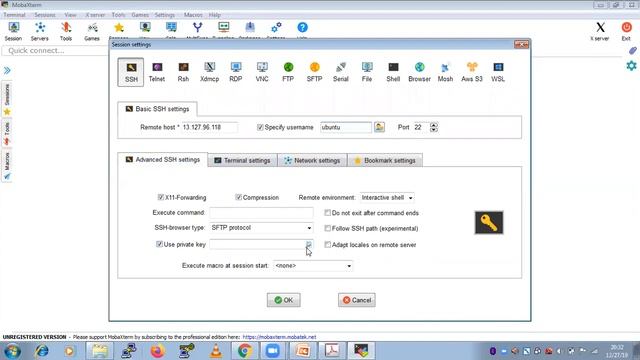The width and height of the screenshot is (640, 360).
Task: Open the SSH-browser type dropdown
Action: pos(261,228)
